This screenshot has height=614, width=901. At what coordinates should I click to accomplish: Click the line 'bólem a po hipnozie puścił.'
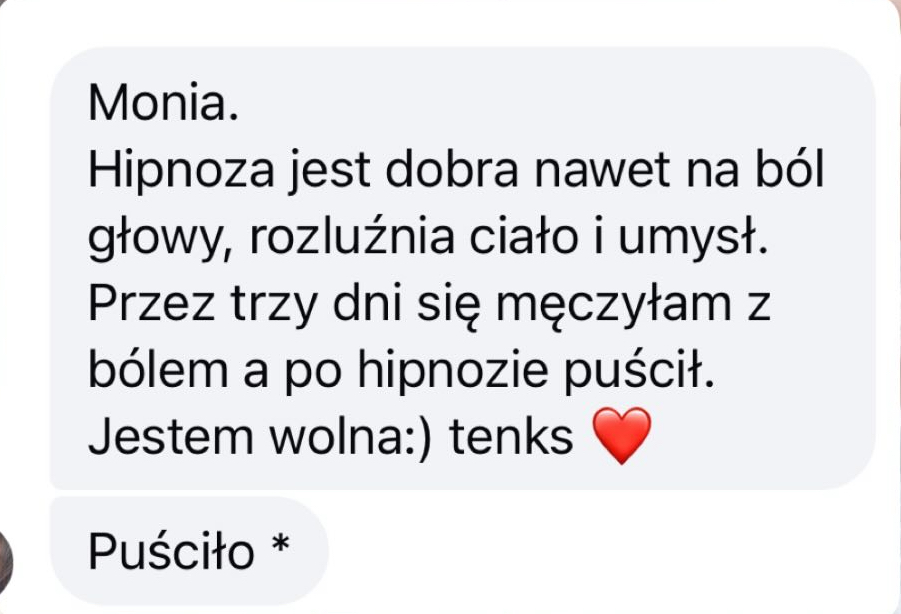tap(401, 372)
